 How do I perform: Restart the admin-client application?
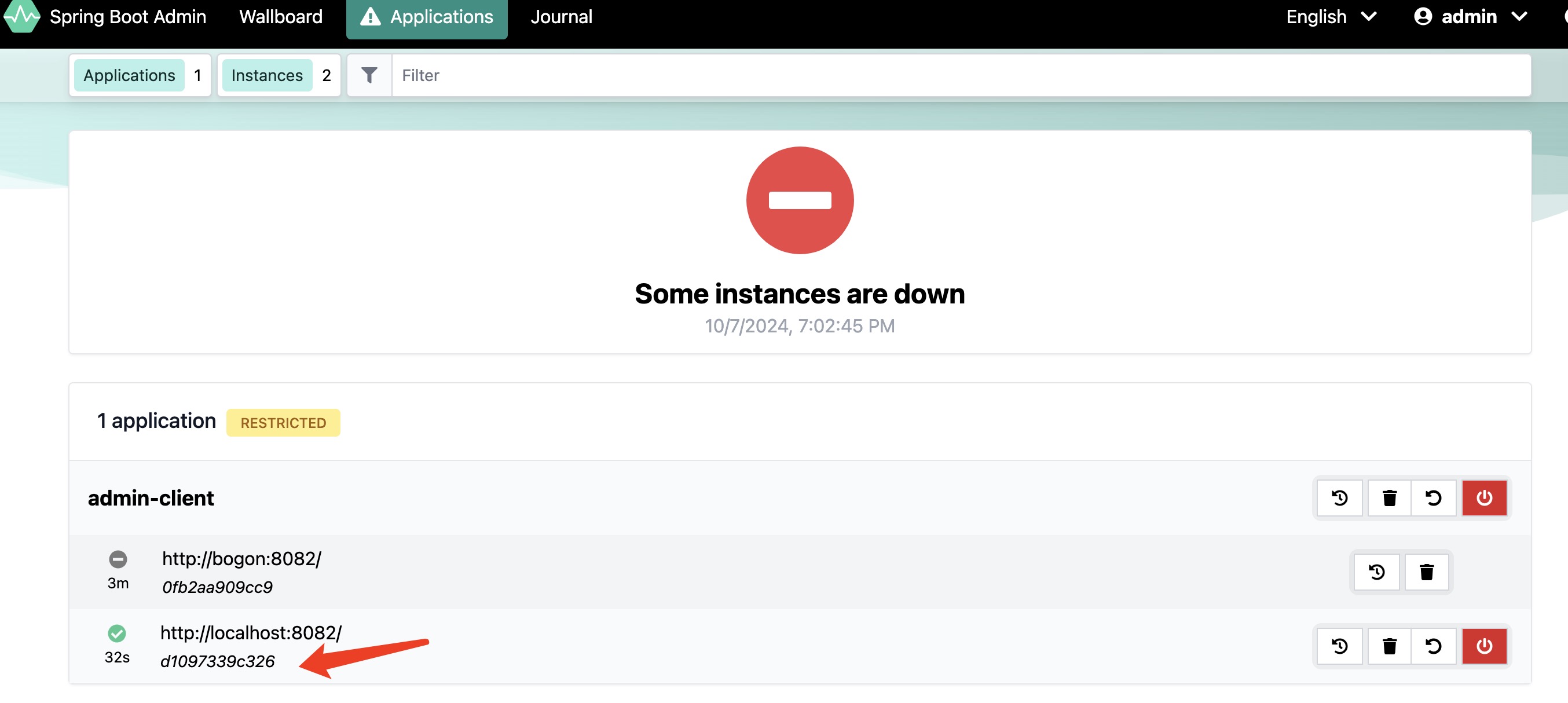1434,498
